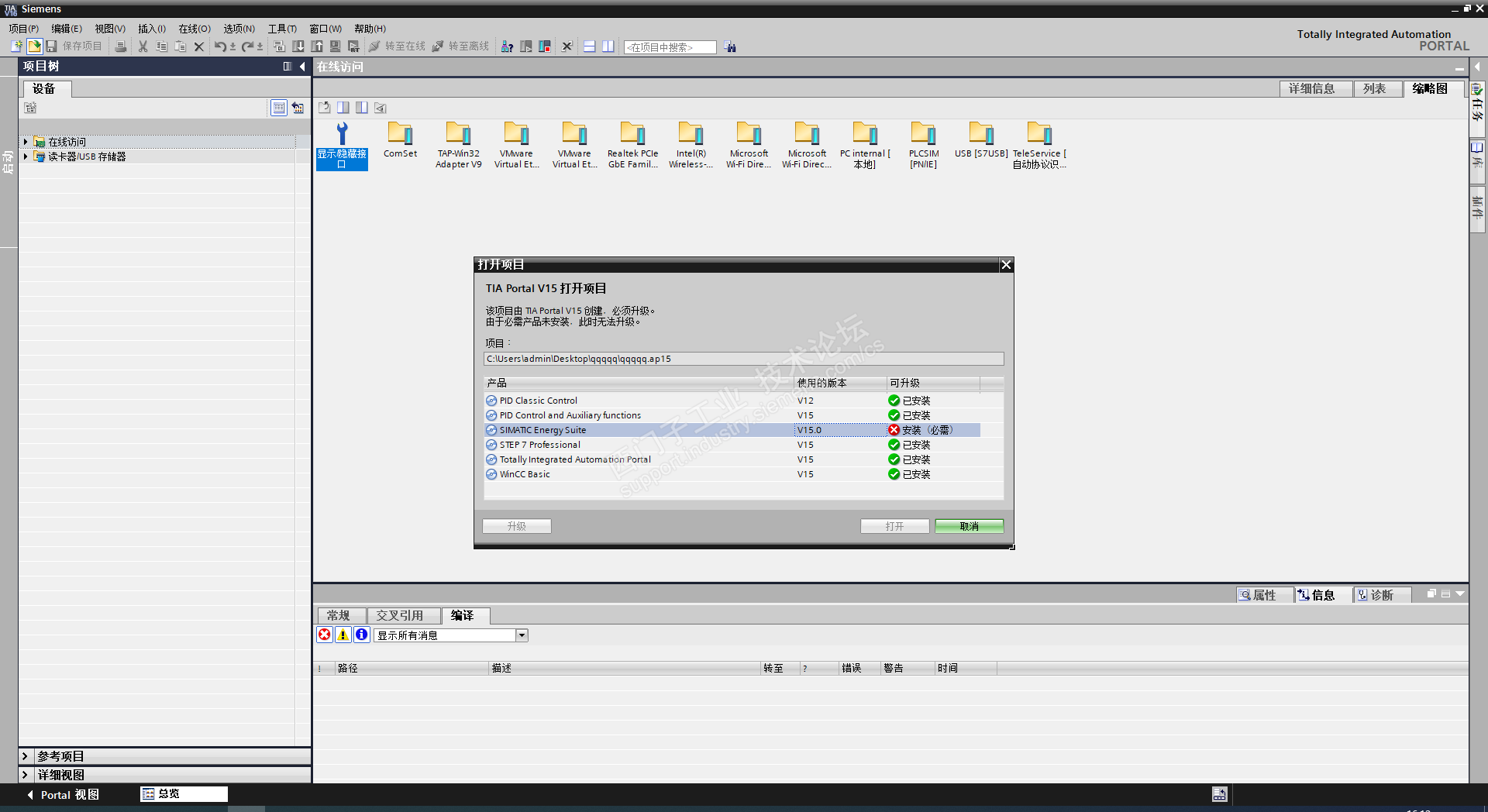The image size is (1488, 812).
Task: Open 属性 inspector tab
Action: pyautogui.click(x=1264, y=595)
